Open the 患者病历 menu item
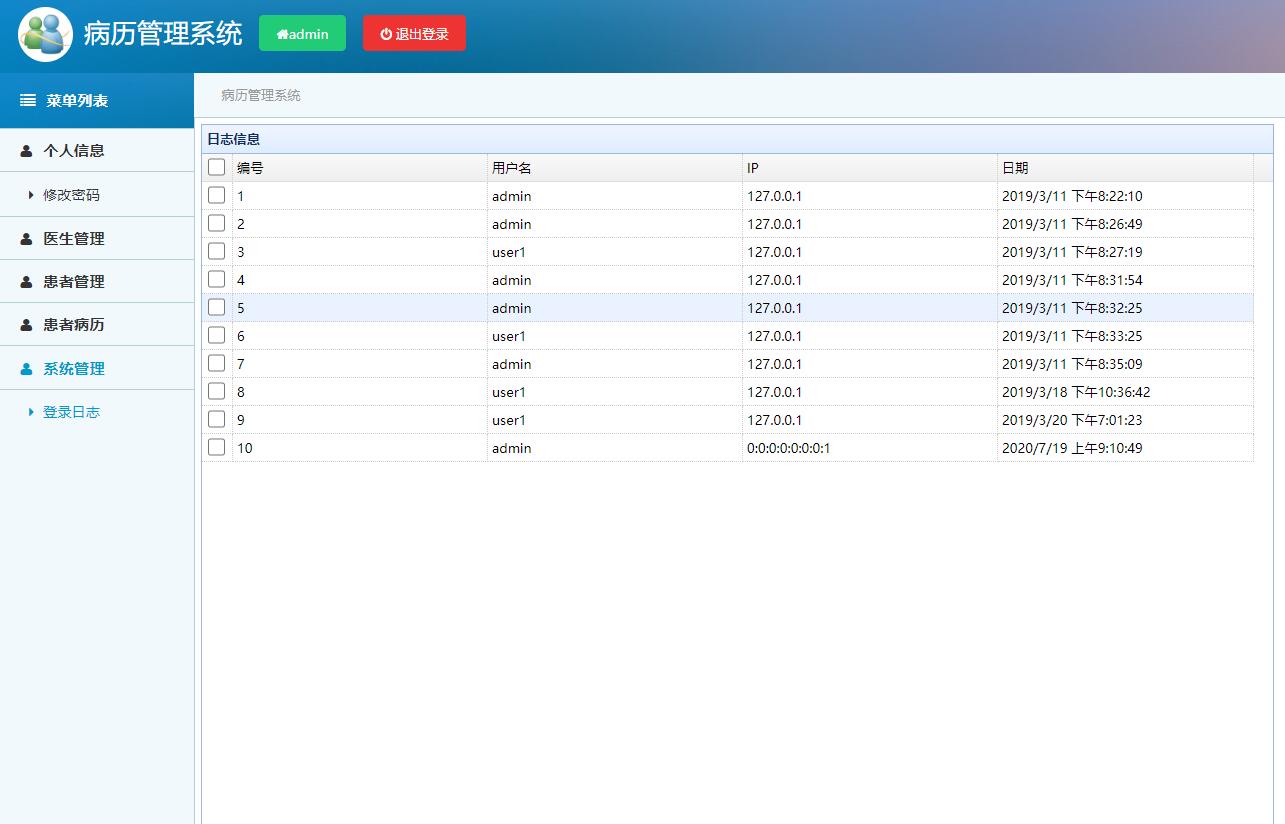Viewport: 1285px width, 824px height. [74, 325]
